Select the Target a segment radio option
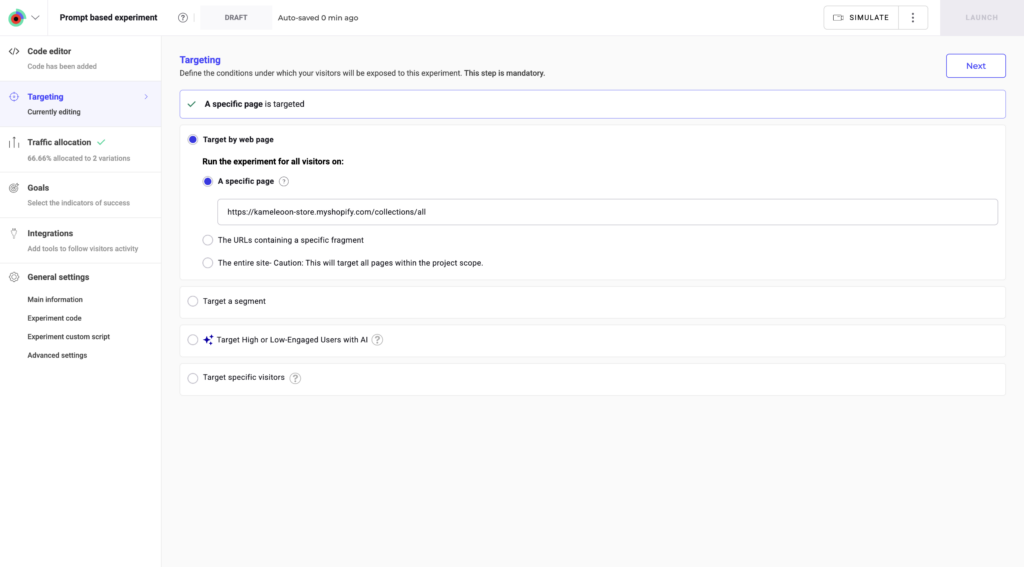The image size is (1024, 567). (x=193, y=301)
